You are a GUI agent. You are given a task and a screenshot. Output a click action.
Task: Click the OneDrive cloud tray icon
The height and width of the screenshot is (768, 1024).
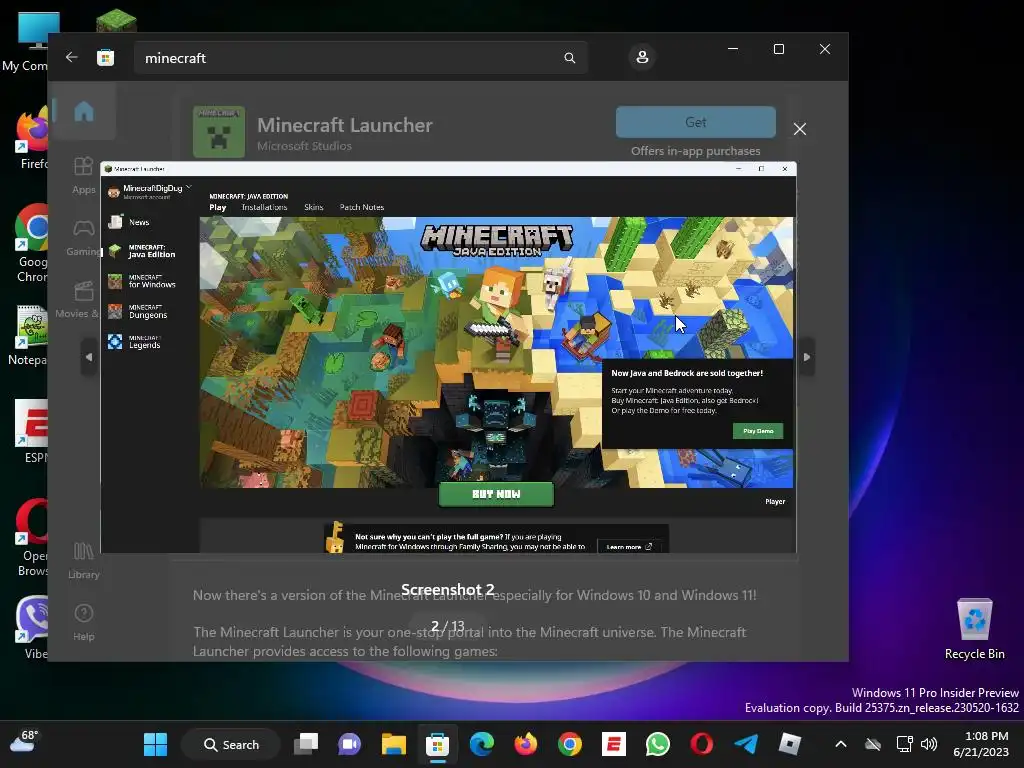[873, 744]
